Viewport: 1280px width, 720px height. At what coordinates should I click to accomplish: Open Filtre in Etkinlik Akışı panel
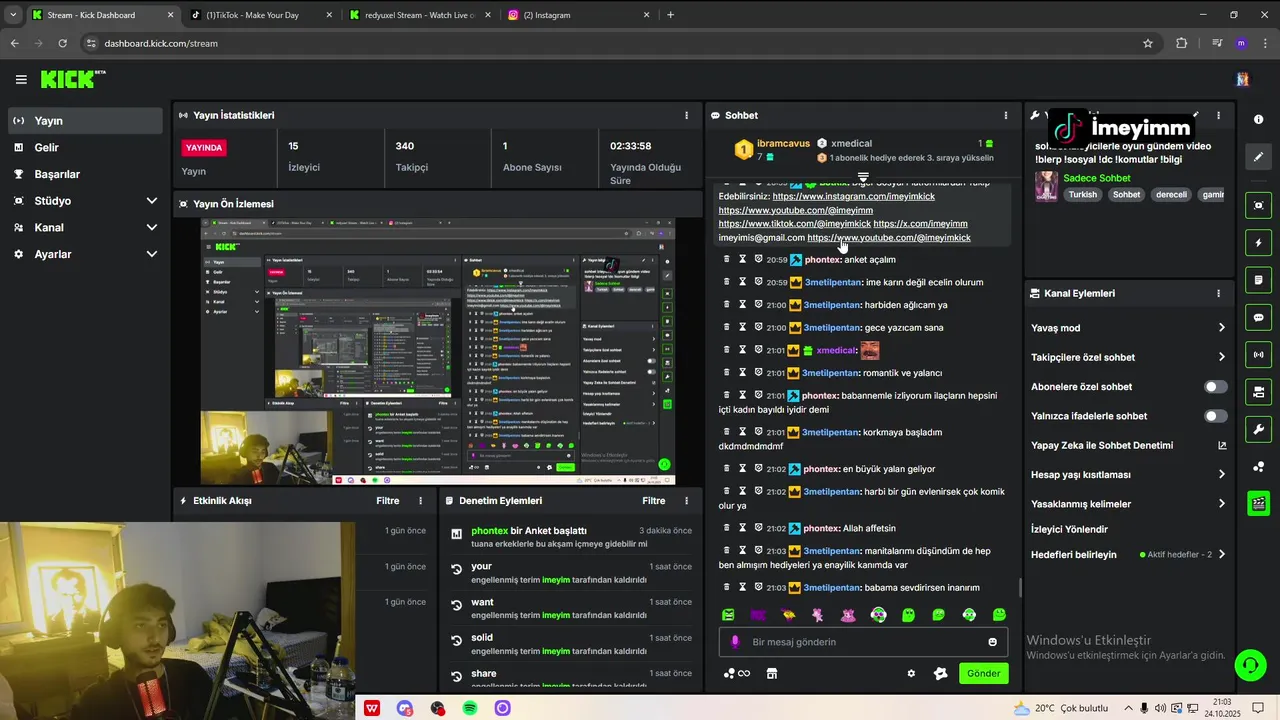(387, 501)
